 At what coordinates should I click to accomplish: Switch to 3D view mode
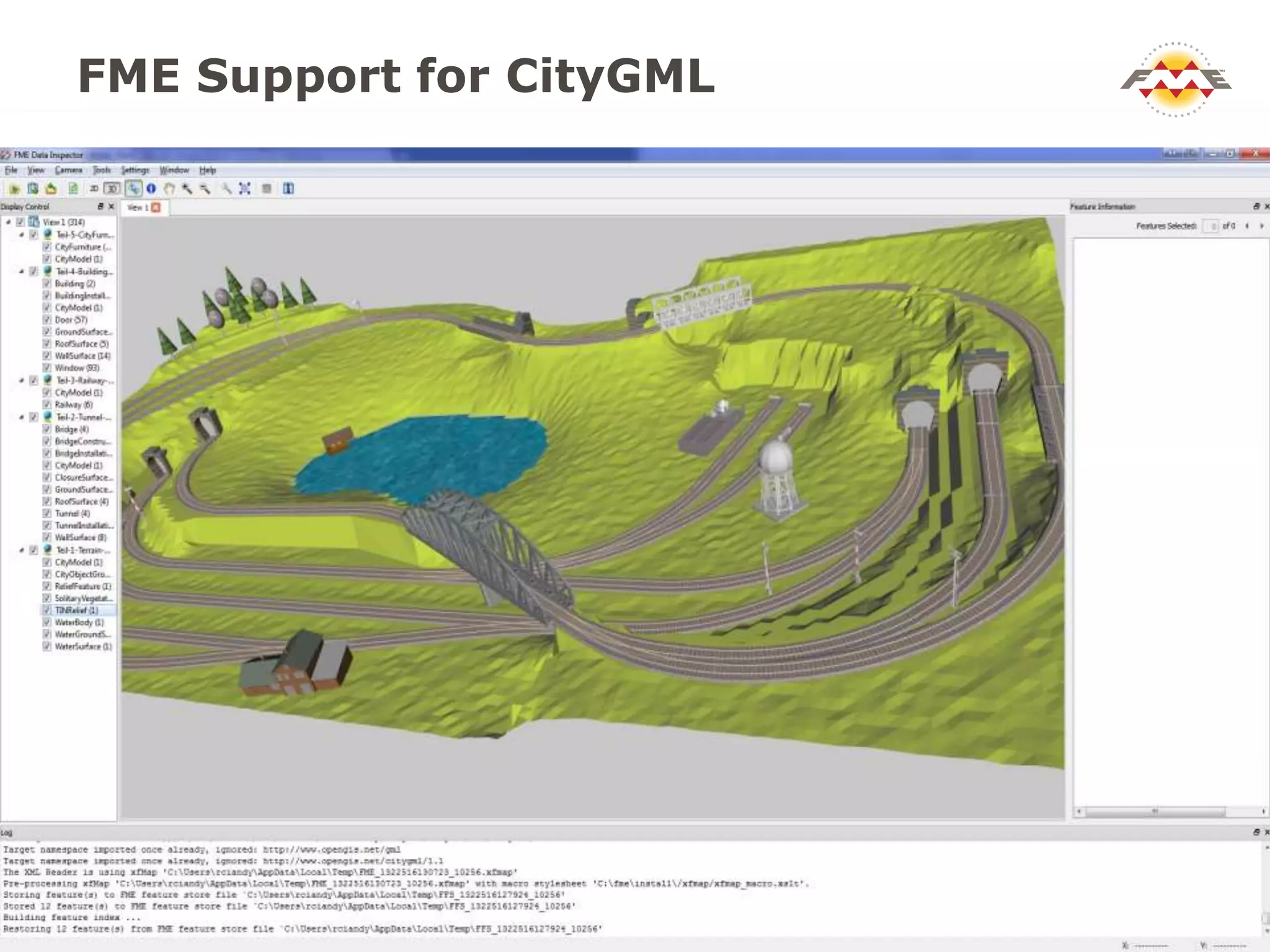point(112,188)
